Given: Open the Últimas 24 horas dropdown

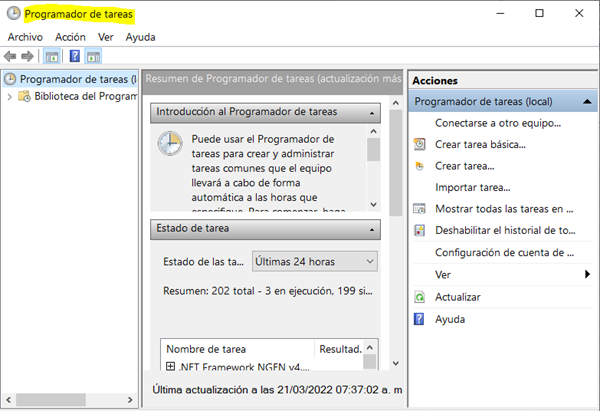Looking at the screenshot, I should [315, 261].
